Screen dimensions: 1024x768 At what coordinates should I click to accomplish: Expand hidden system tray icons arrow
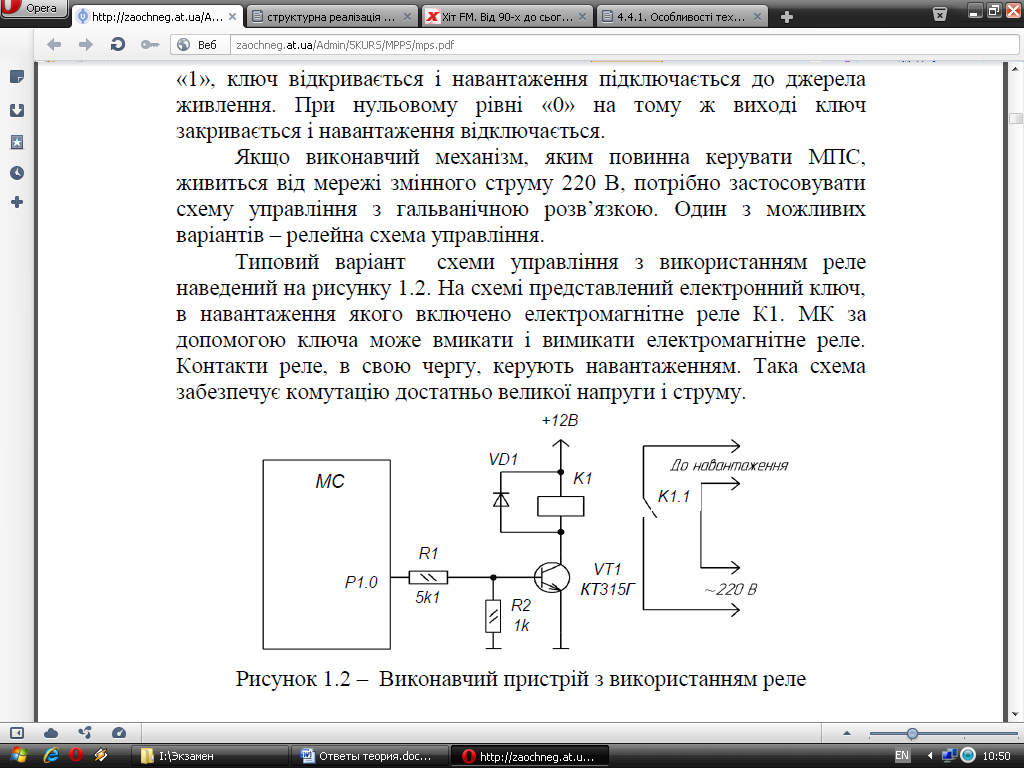tap(929, 756)
